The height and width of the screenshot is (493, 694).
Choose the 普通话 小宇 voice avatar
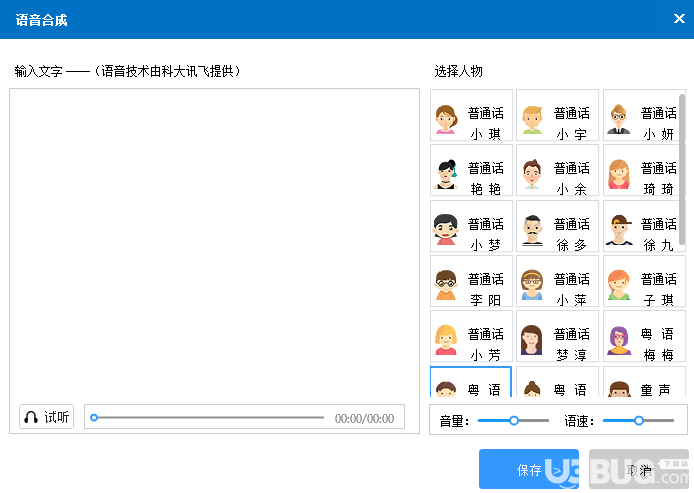[x=557, y=116]
